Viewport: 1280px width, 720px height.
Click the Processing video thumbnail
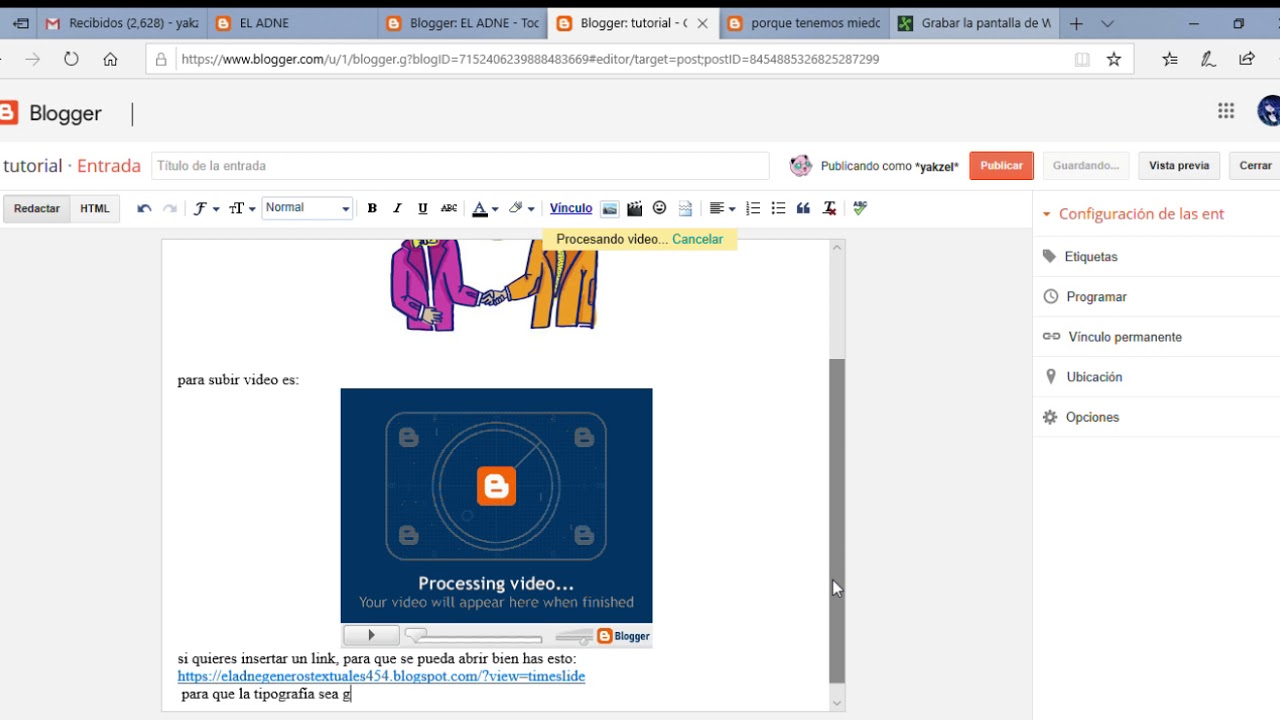(496, 506)
